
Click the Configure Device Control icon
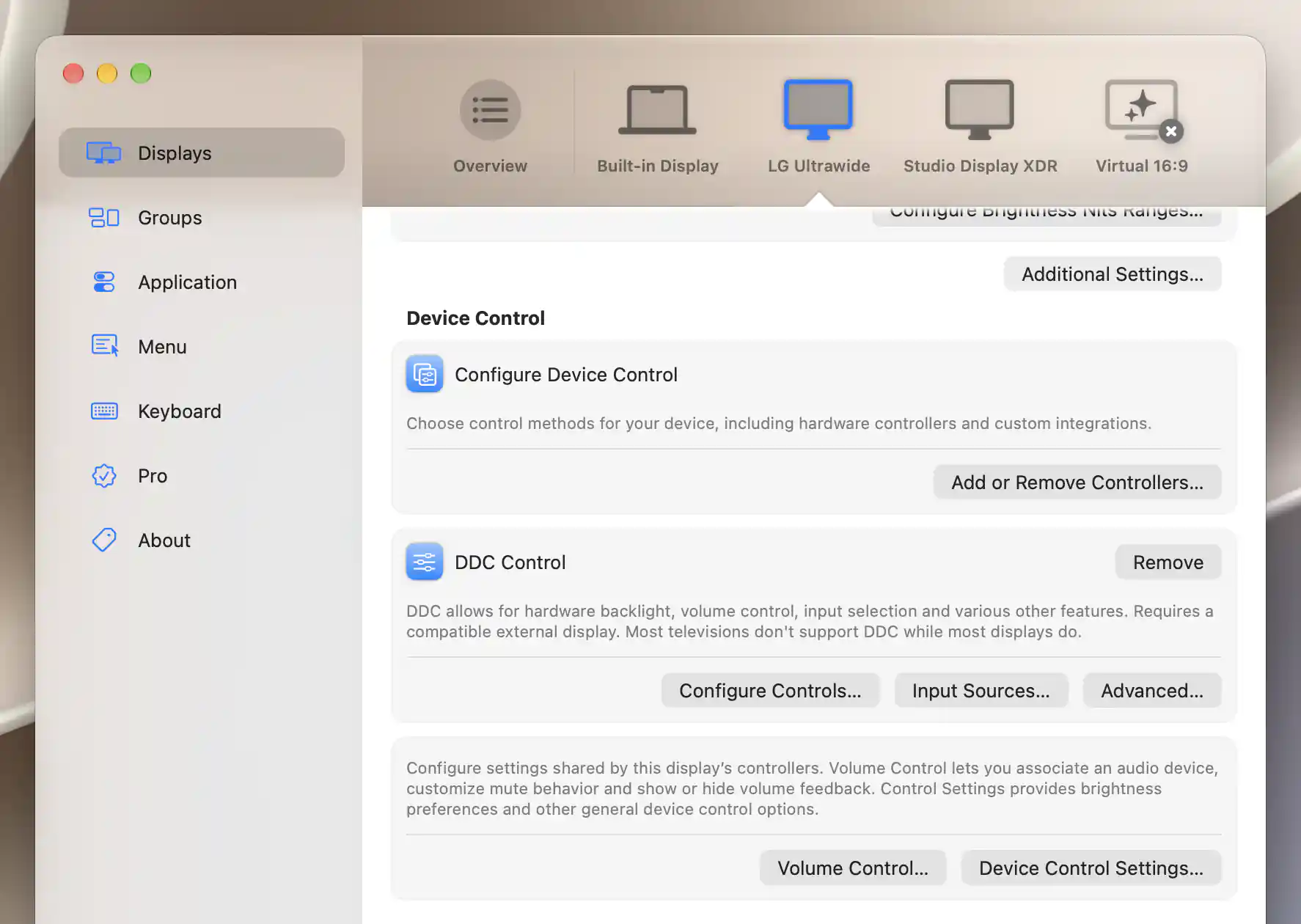(425, 374)
